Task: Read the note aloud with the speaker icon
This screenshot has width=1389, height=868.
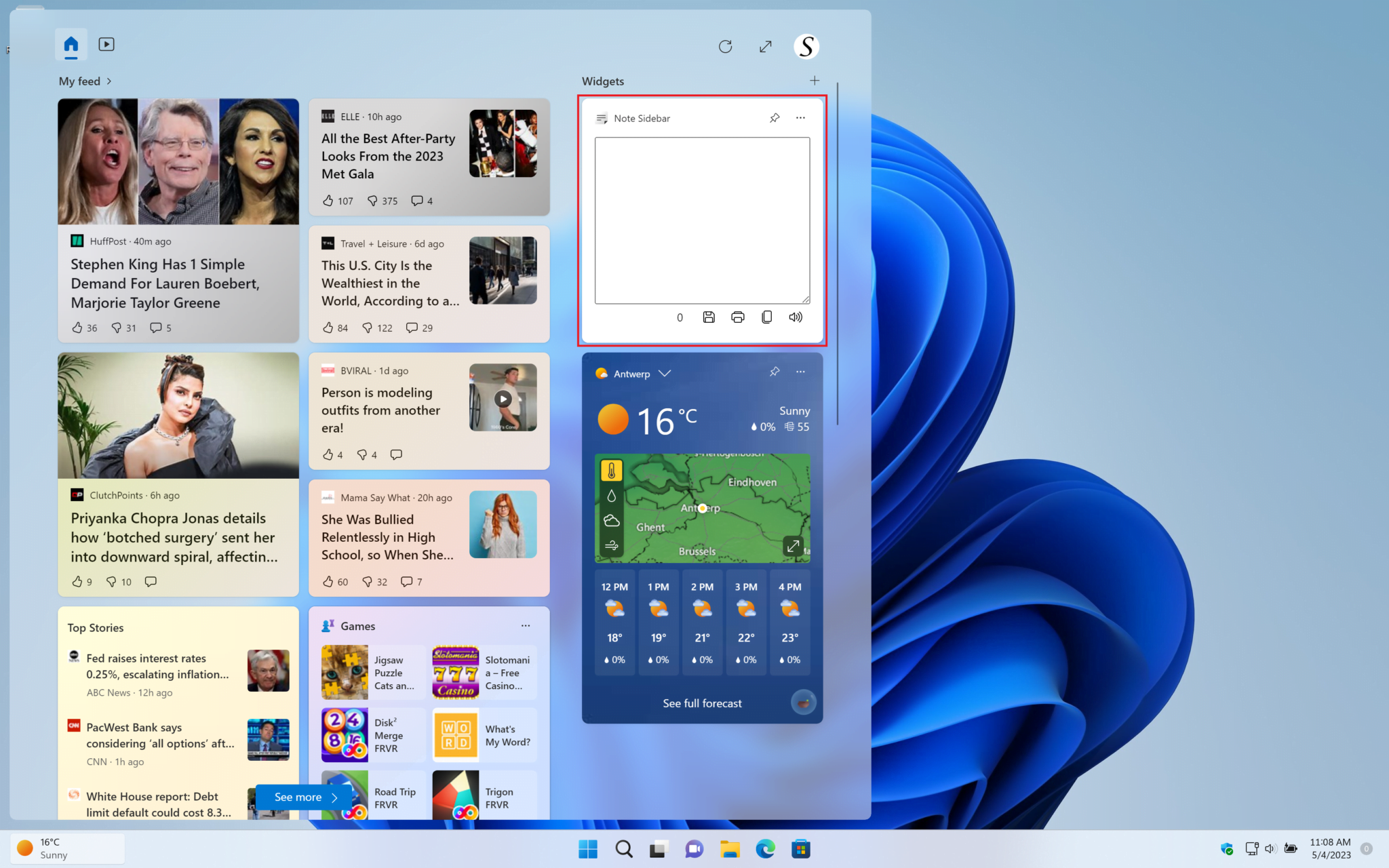Action: 795,317
